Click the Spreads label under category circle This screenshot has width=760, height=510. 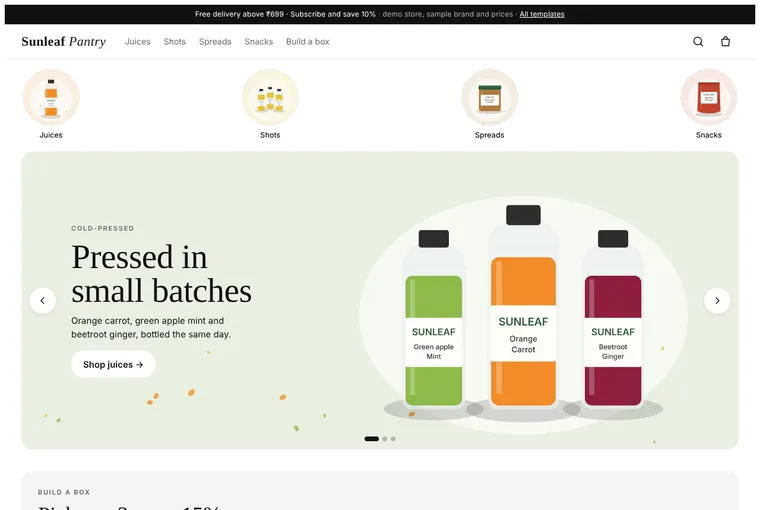tap(490, 135)
